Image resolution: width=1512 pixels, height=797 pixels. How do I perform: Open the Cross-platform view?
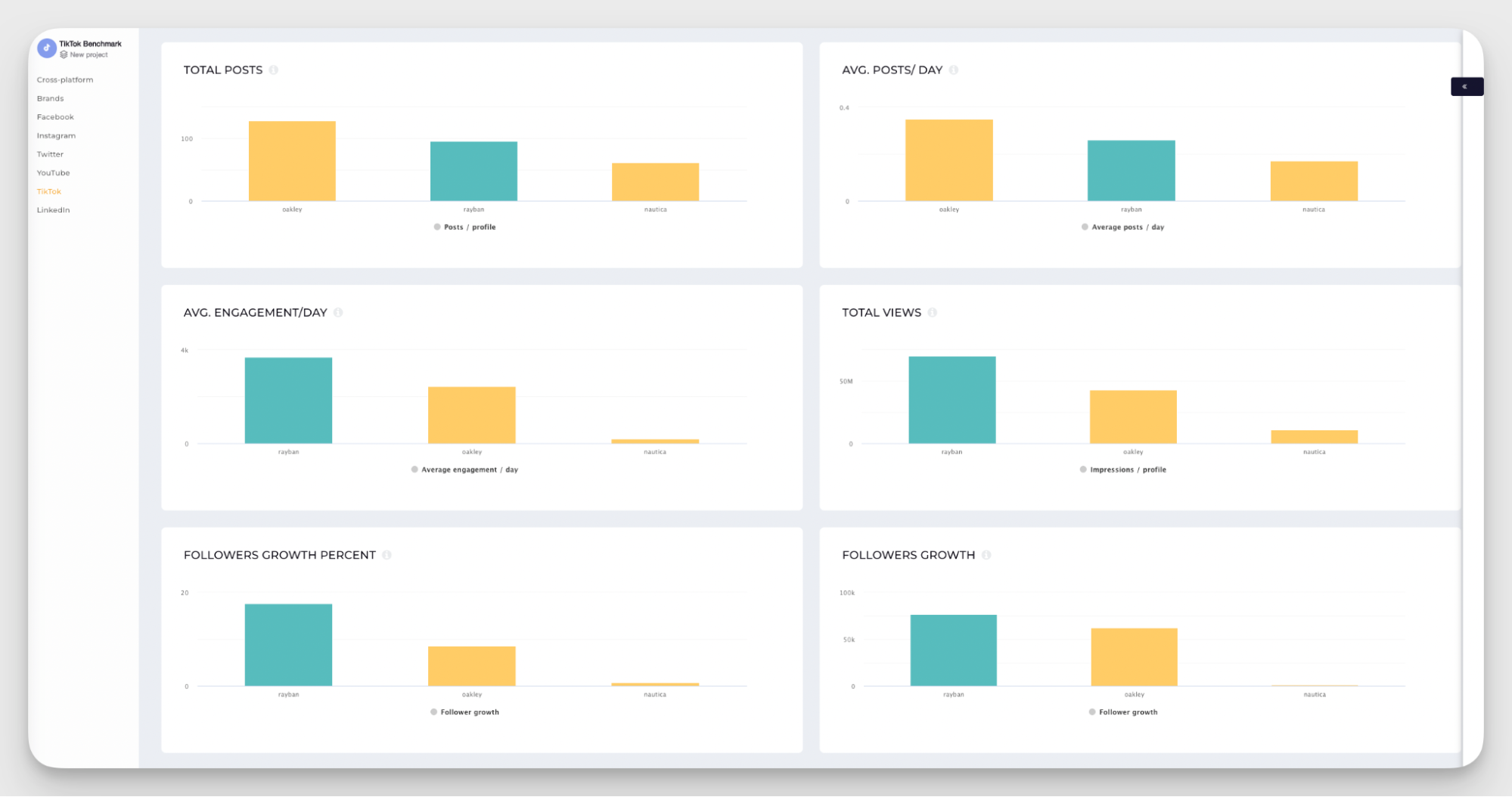65,79
